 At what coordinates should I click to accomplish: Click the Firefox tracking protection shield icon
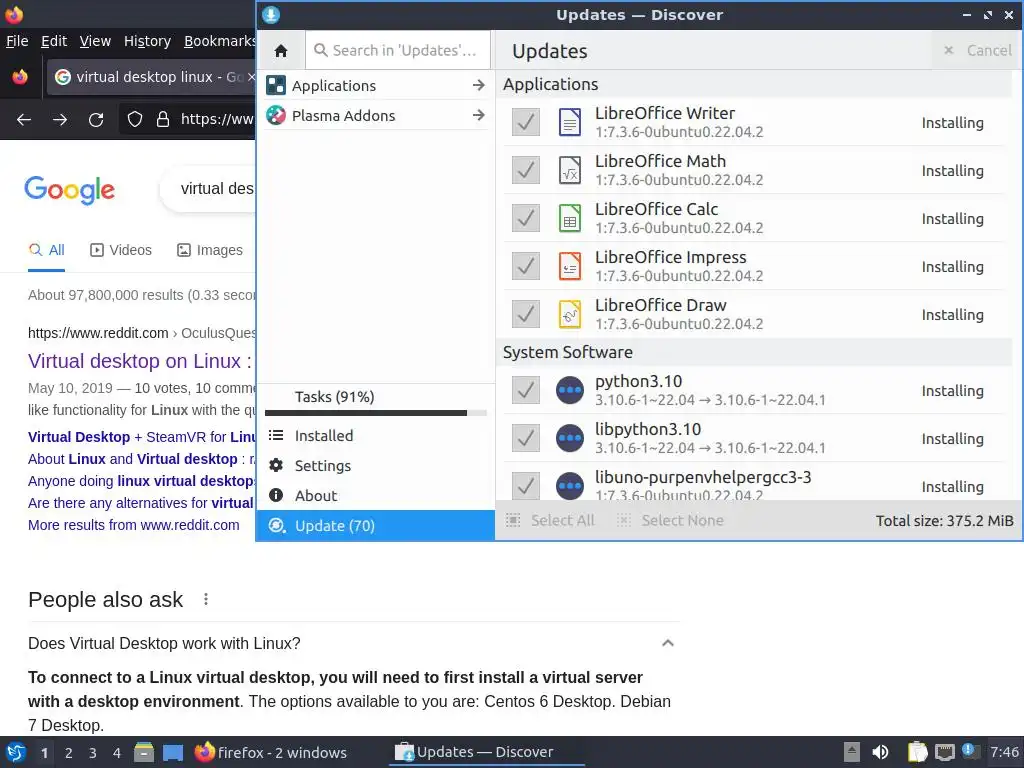point(135,119)
